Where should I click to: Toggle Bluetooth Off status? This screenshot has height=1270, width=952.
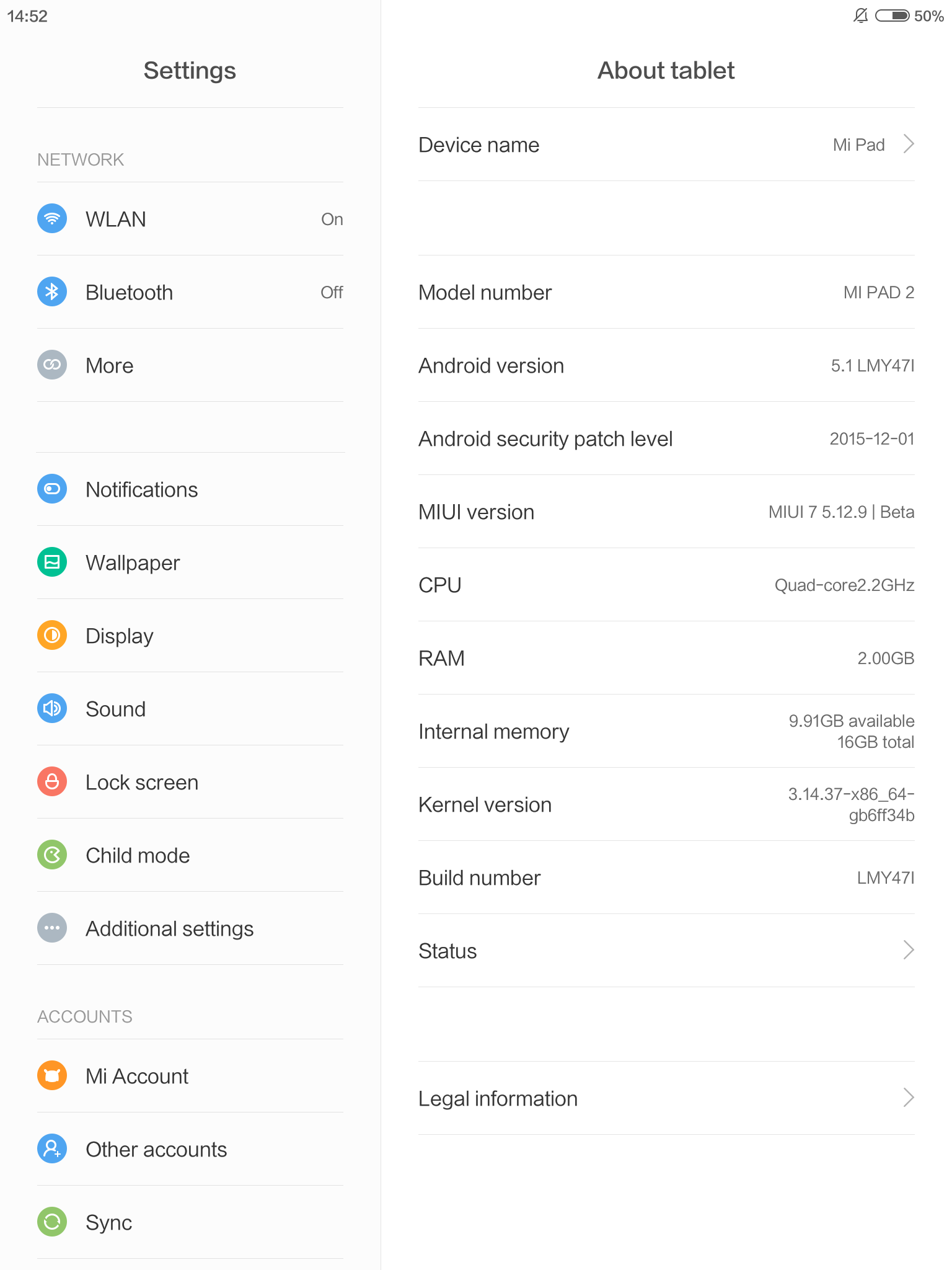(332, 293)
